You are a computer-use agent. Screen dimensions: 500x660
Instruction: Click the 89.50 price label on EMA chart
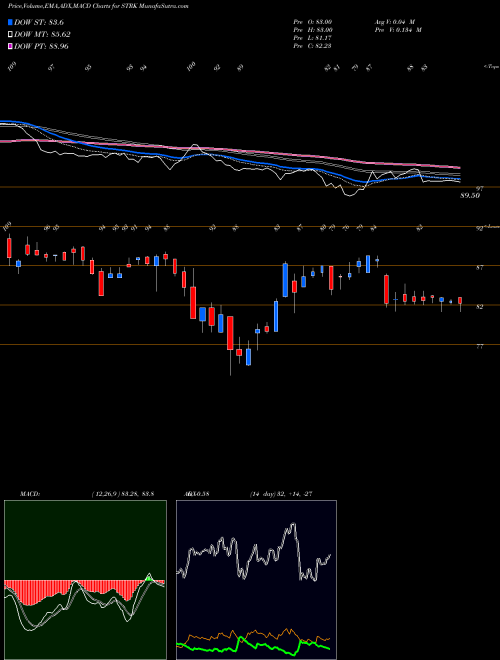click(x=470, y=196)
